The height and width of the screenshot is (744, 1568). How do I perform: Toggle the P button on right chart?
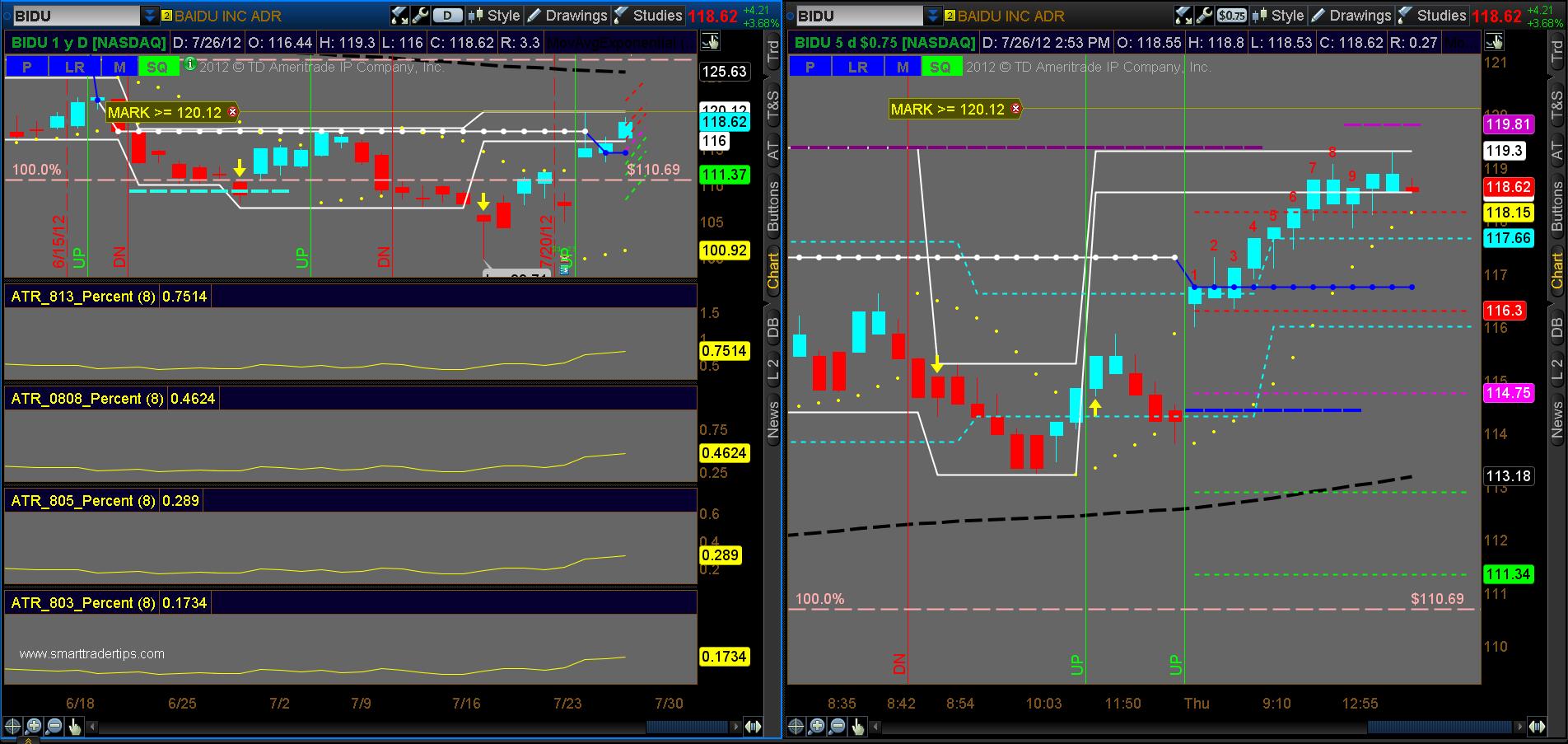pyautogui.click(x=810, y=67)
